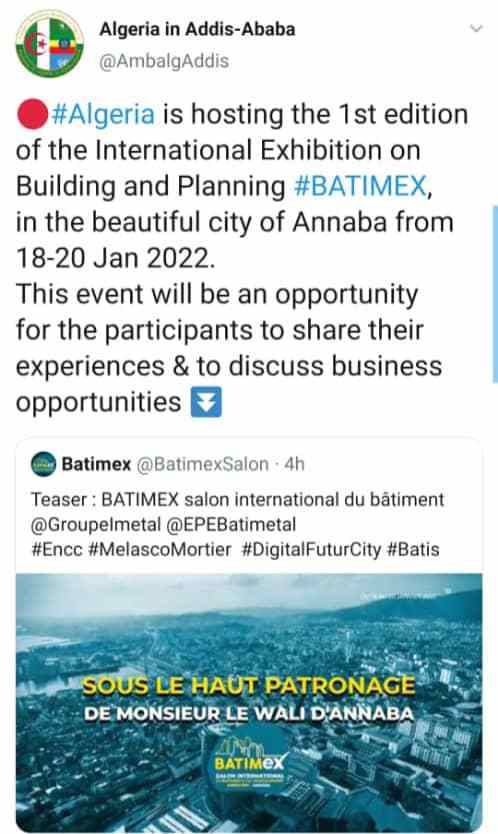Open the #DigitalFuturCity hashtag
The width and height of the screenshot is (498, 834).
[x=311, y=549]
